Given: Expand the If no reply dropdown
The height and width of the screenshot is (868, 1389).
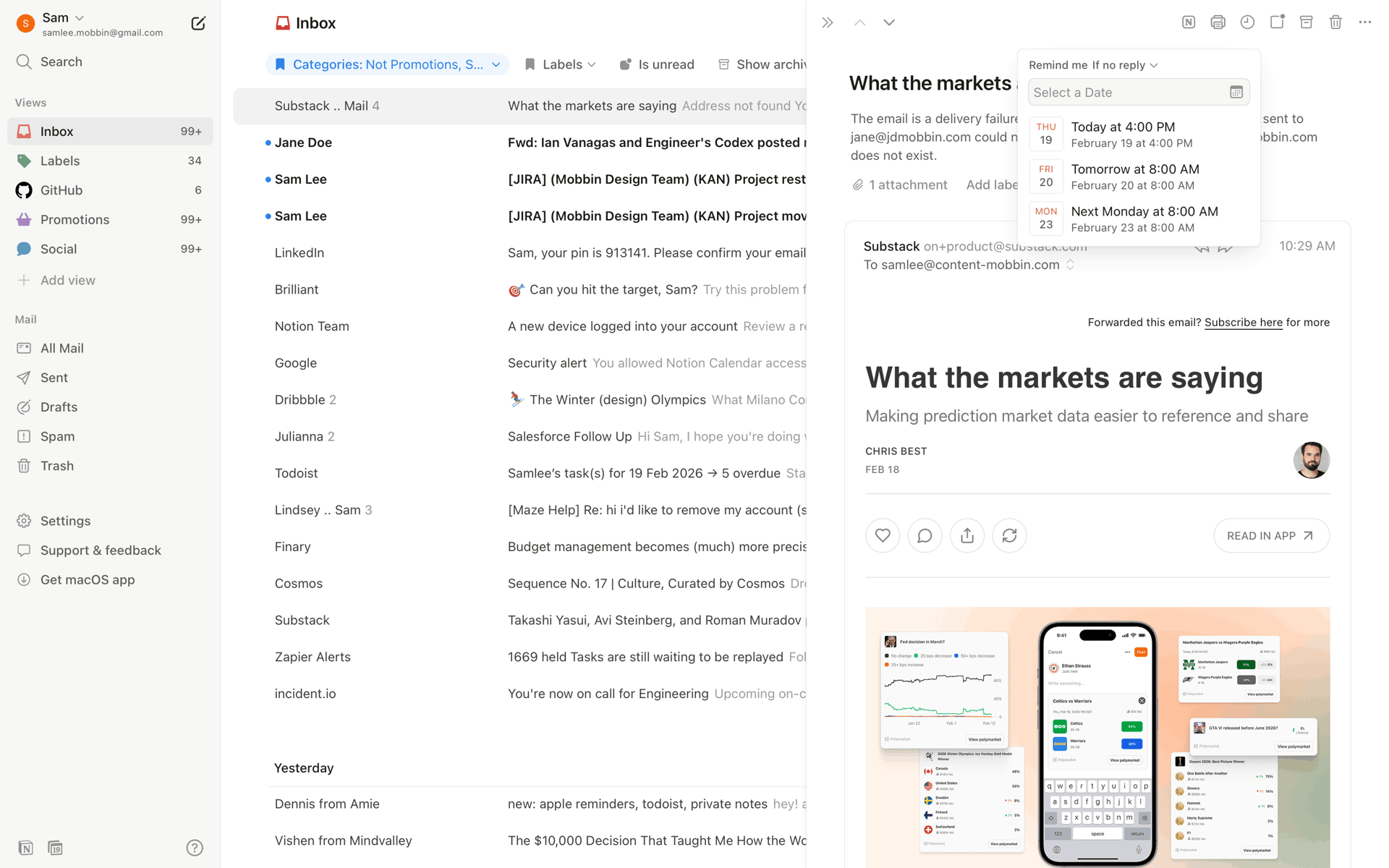Looking at the screenshot, I should (x=1125, y=65).
